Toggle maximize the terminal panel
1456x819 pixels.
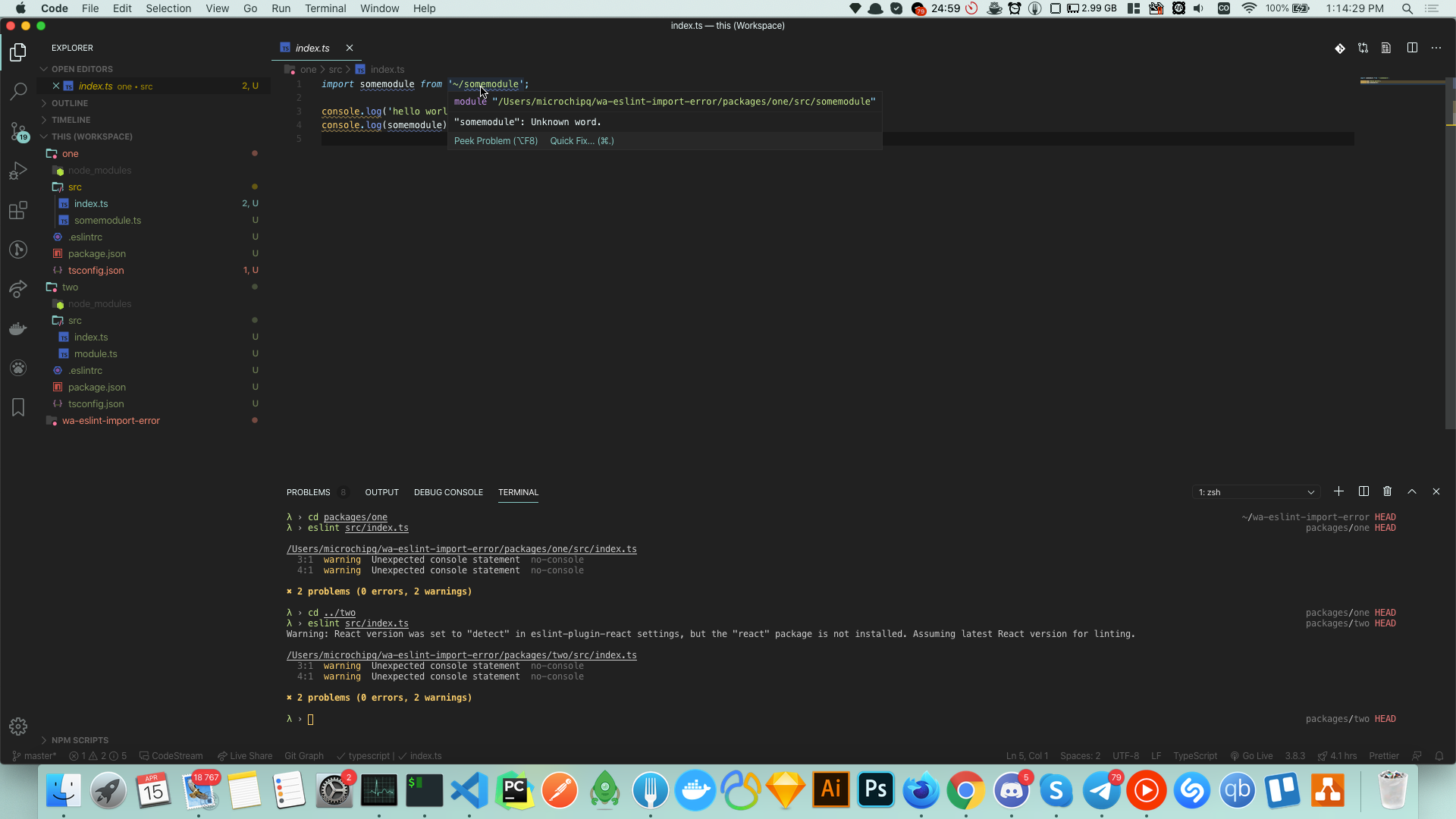[1412, 491]
